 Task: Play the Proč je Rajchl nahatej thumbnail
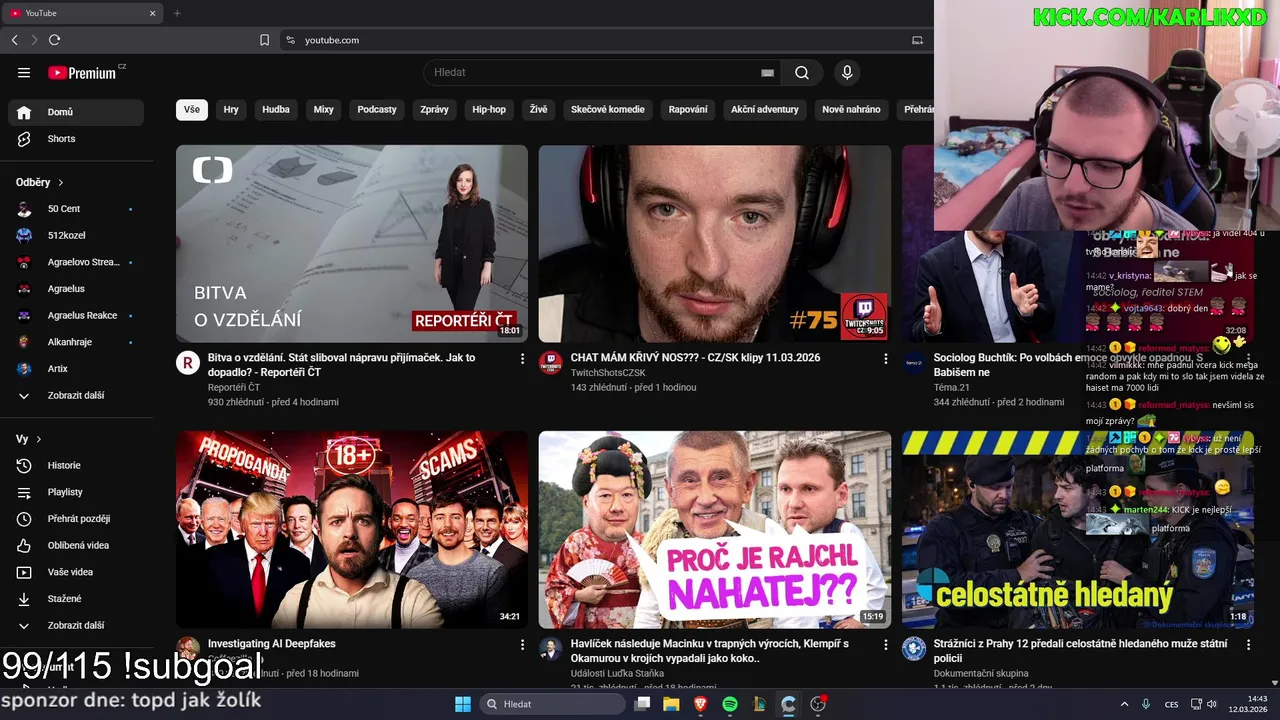pyautogui.click(x=715, y=530)
